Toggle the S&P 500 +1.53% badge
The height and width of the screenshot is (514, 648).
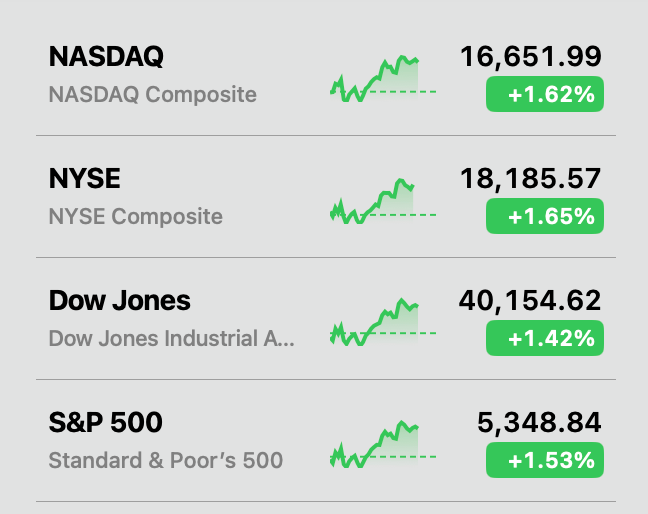[544, 461]
